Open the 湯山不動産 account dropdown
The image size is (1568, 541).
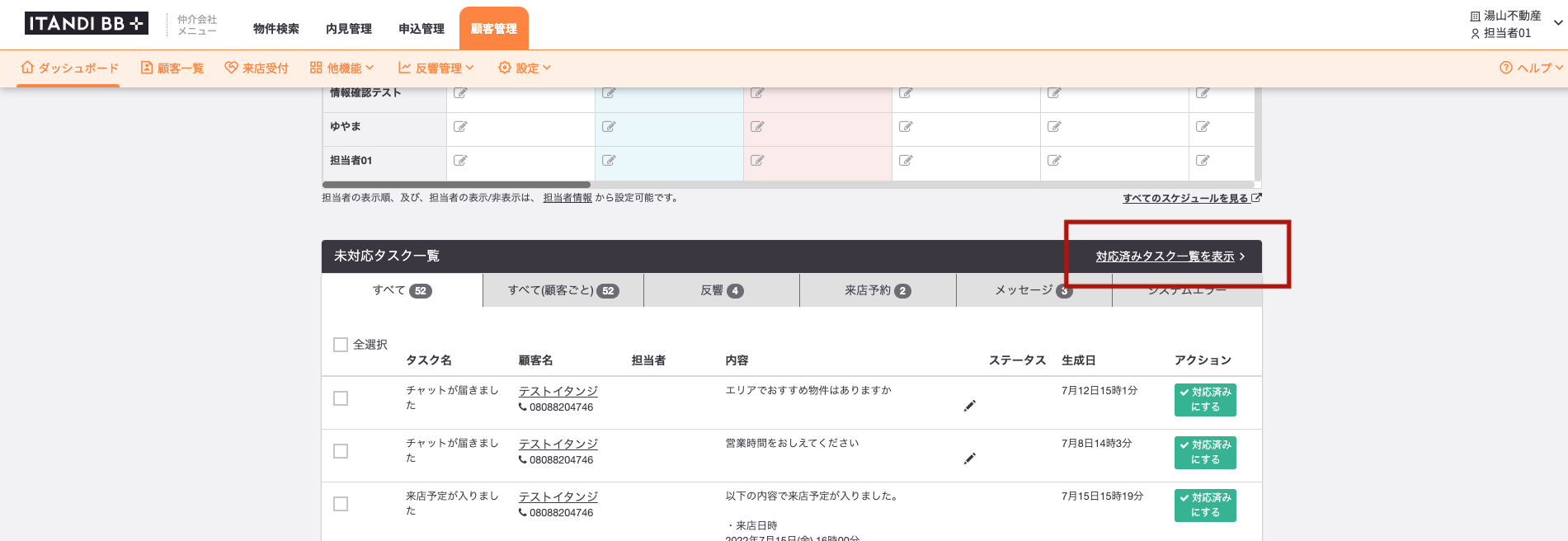[x=1516, y=24]
